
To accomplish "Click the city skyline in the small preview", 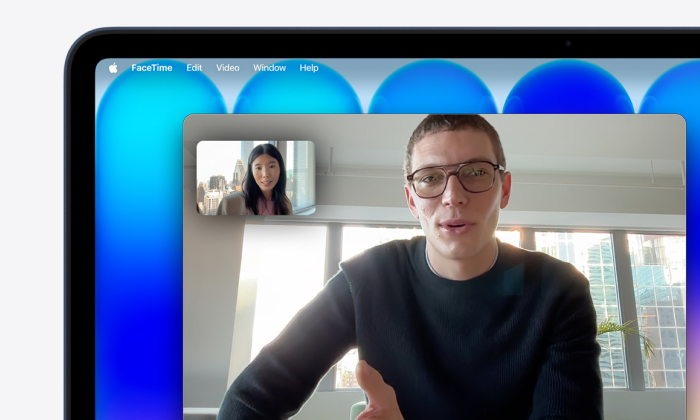I will [215, 192].
